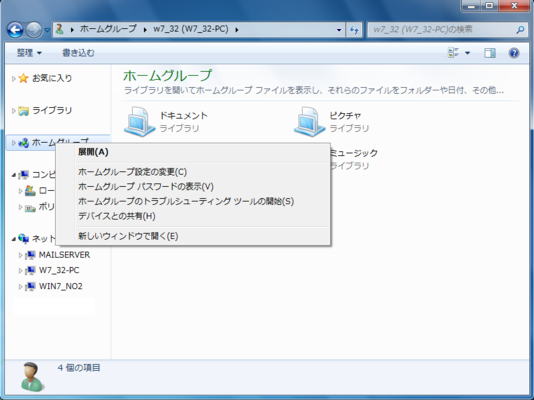Select MAILSERVER in the network tree
Viewport: 534px width, 400px height.
click(64, 255)
